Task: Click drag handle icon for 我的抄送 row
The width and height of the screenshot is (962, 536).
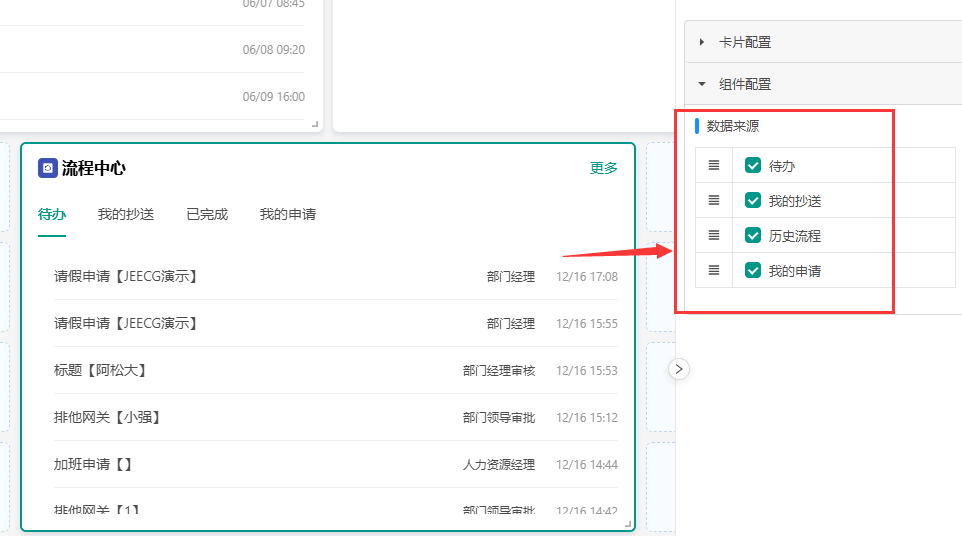Action: coord(714,201)
